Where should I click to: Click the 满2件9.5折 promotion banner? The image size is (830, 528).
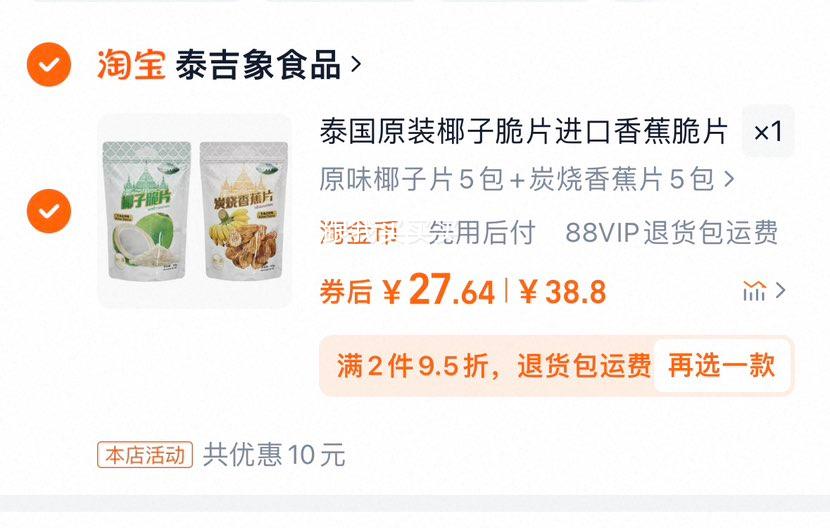(x=493, y=366)
